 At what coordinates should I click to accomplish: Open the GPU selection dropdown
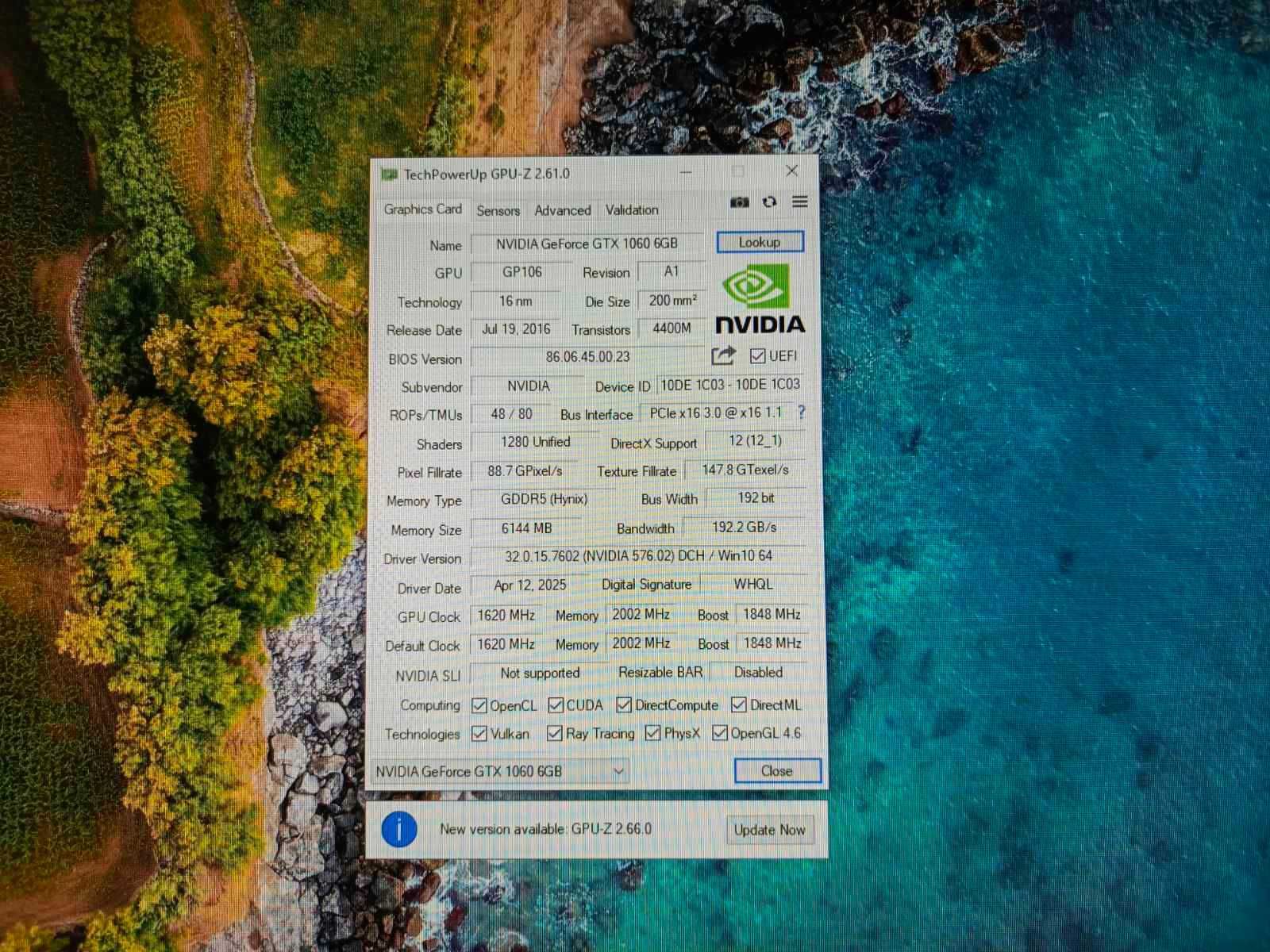click(x=500, y=771)
